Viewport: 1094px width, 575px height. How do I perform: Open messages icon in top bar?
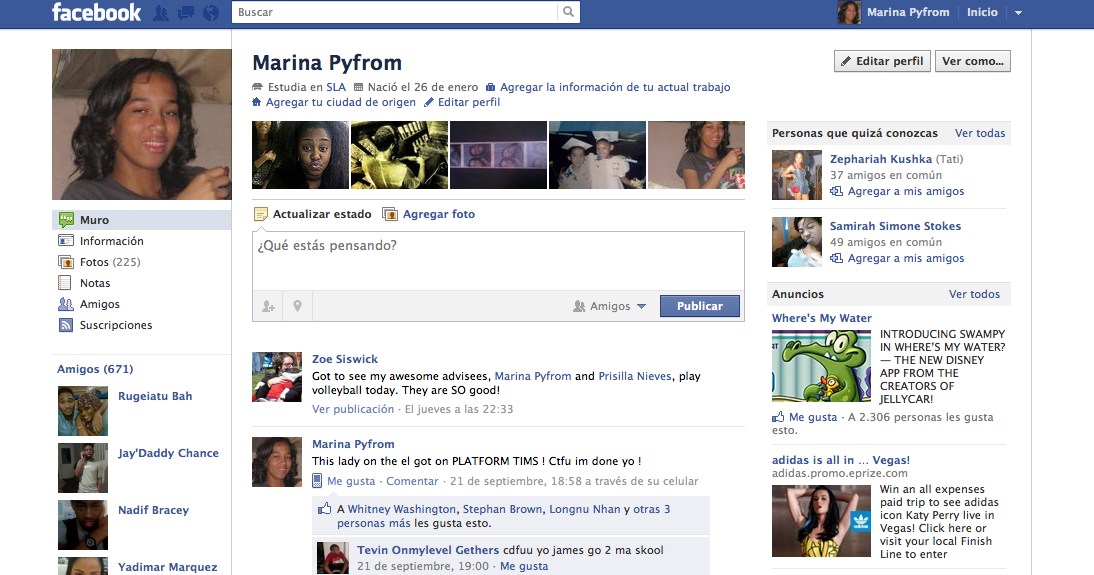(185, 13)
